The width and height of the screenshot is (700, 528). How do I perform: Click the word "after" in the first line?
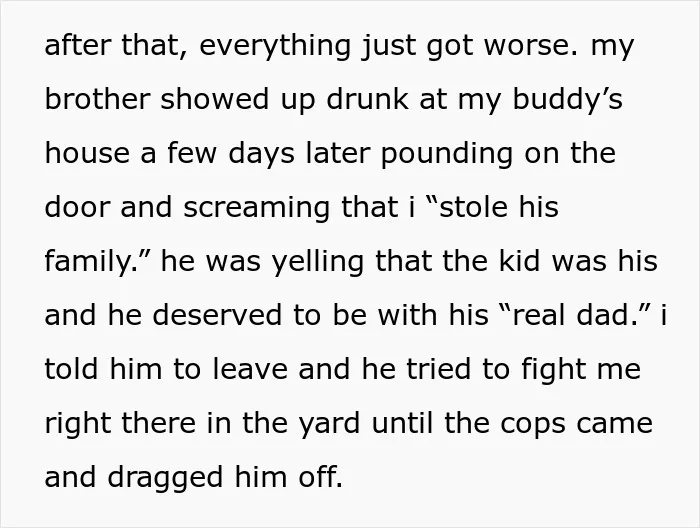(x=77, y=45)
